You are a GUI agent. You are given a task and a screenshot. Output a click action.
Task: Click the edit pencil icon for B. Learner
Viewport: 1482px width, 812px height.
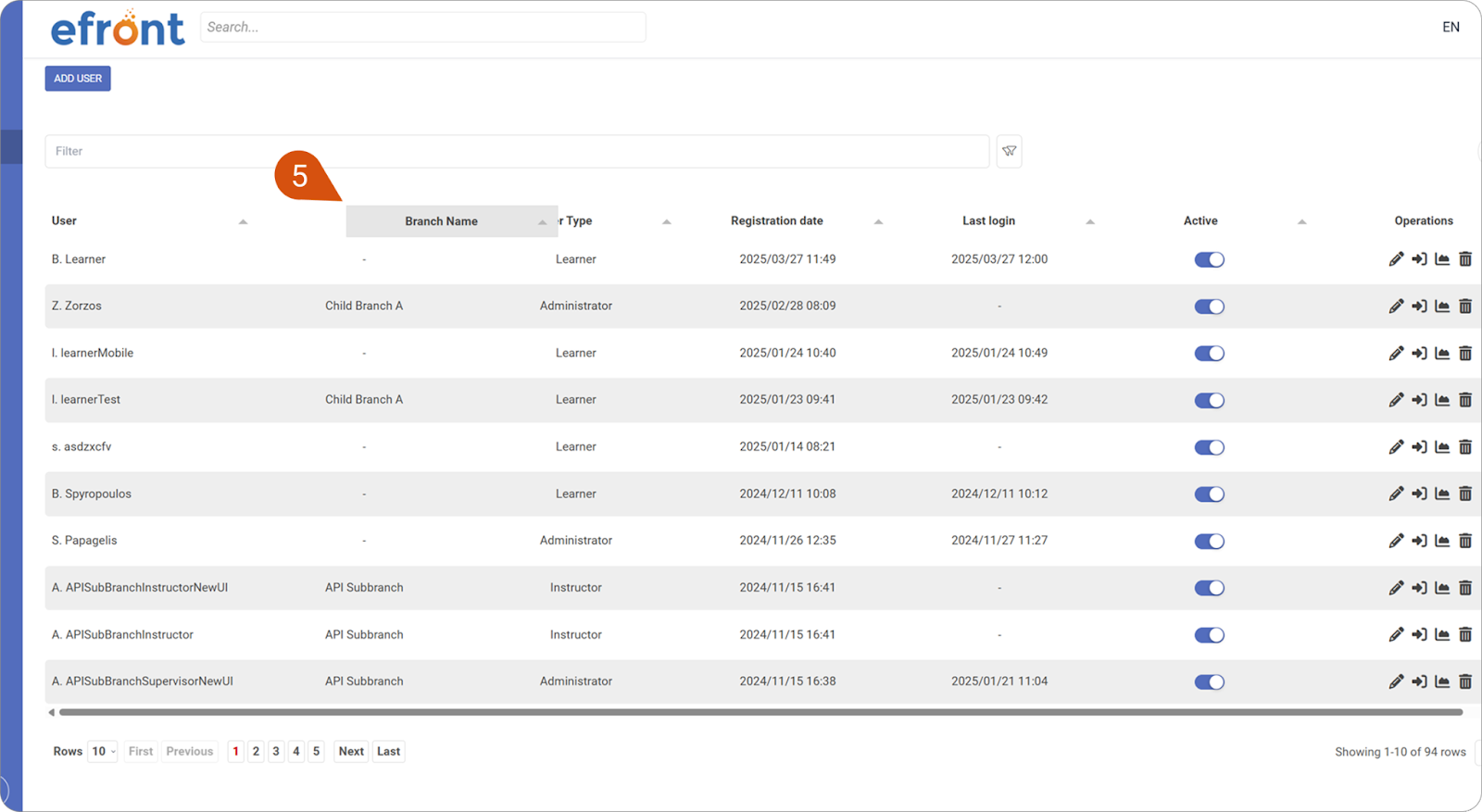(x=1396, y=259)
